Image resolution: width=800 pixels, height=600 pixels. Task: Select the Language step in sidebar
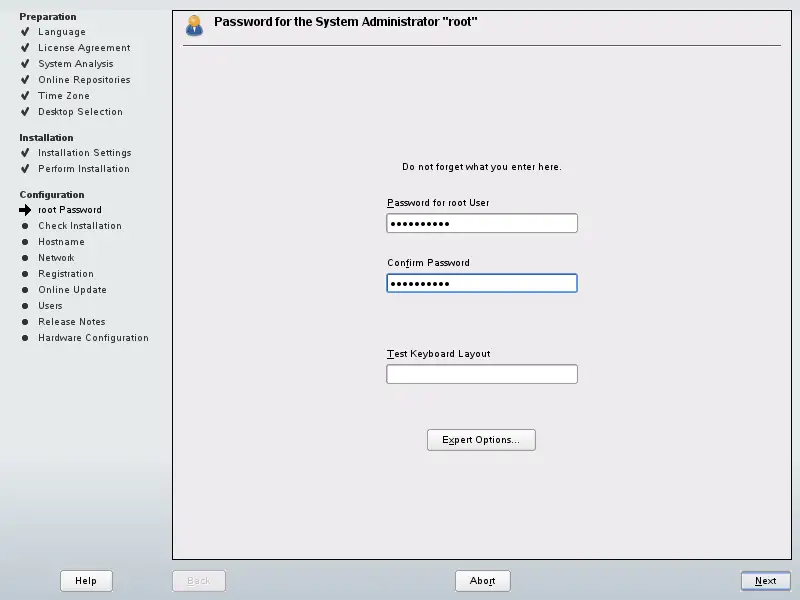(62, 32)
